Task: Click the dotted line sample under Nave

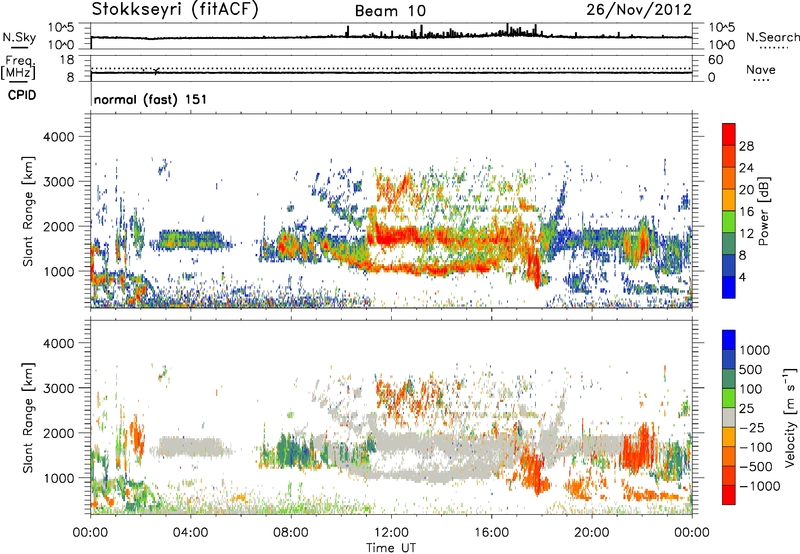Action: (761, 81)
